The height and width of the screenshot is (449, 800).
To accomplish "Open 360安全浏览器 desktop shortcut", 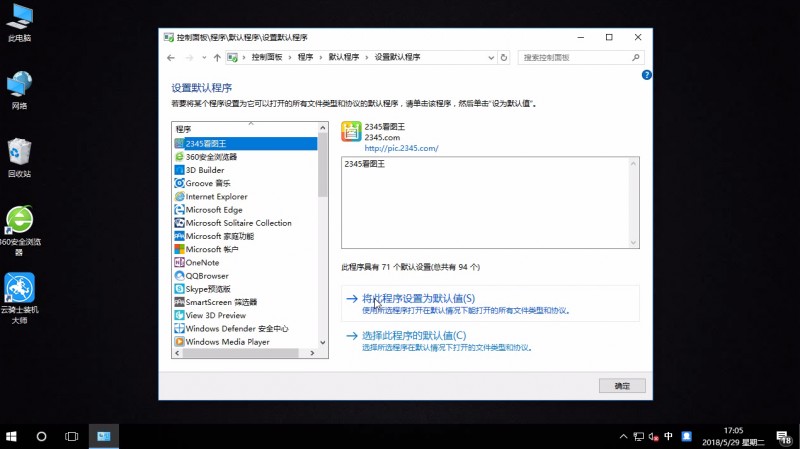I will click(19, 231).
